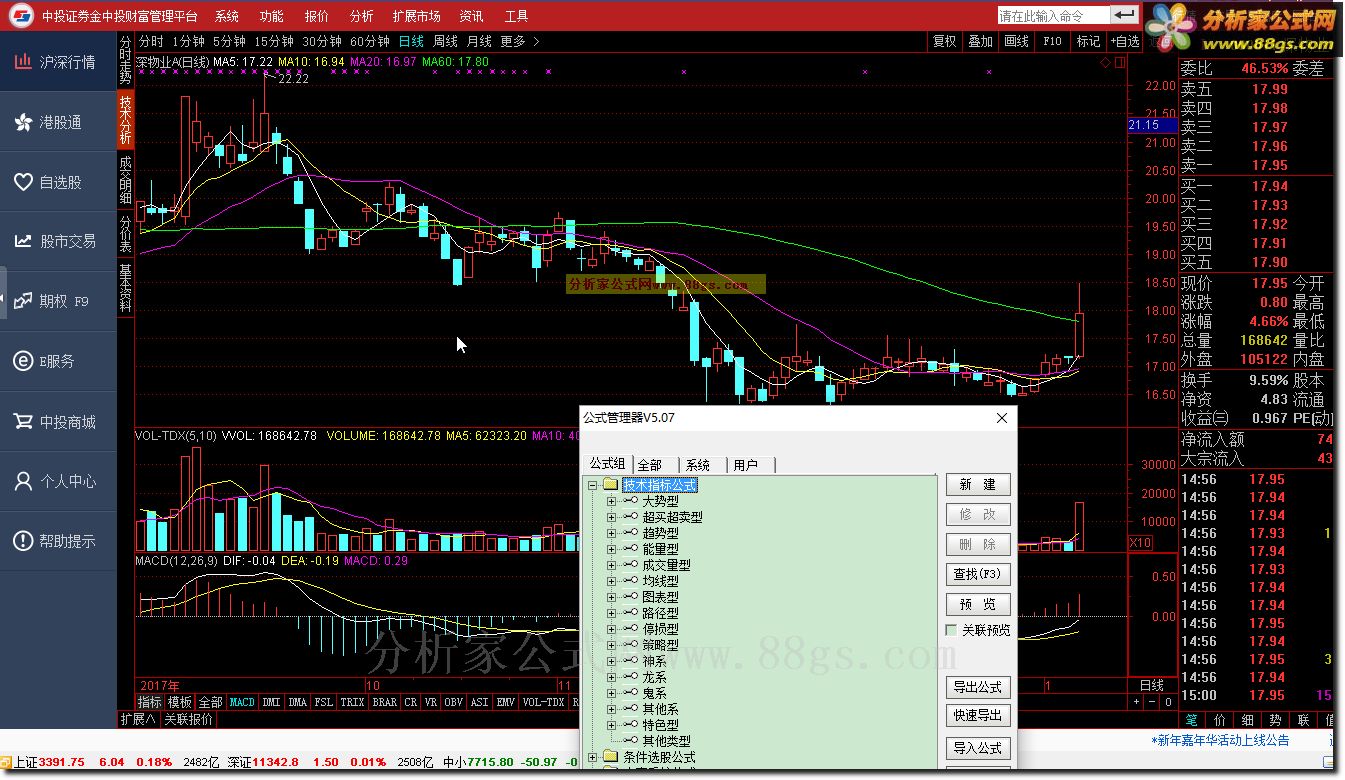The width and height of the screenshot is (1345, 780).
Task: Open the 扩展市场 menu
Action: 417,16
